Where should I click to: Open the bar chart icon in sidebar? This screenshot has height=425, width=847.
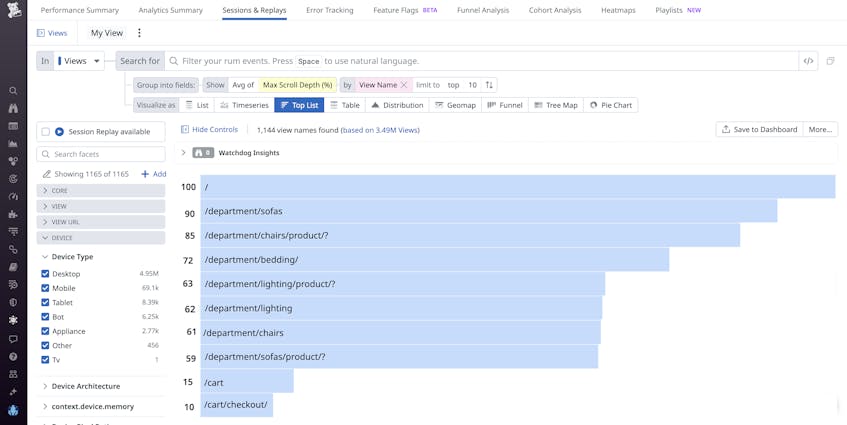click(x=13, y=144)
